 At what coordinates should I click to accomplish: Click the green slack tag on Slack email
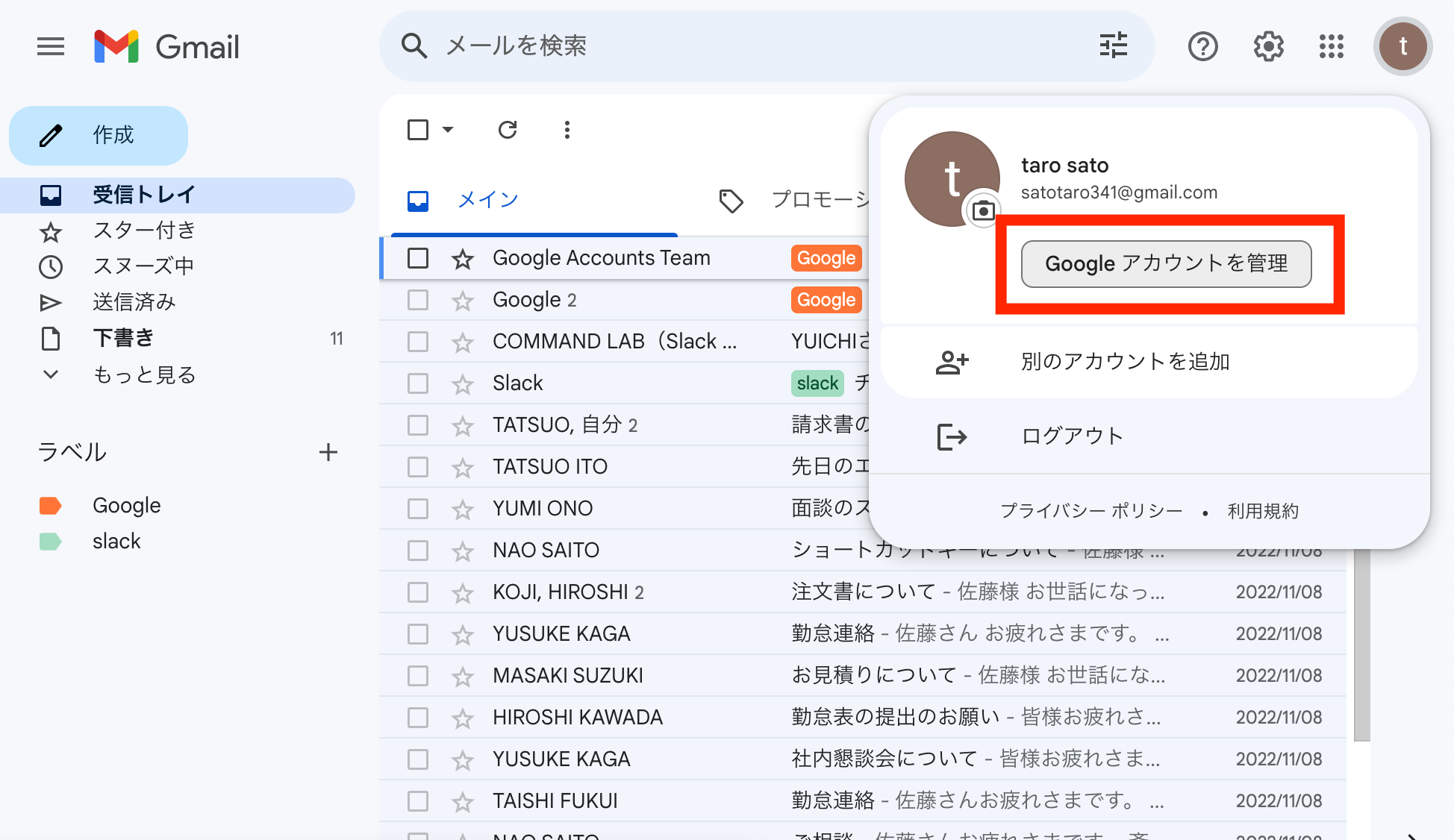click(x=817, y=383)
